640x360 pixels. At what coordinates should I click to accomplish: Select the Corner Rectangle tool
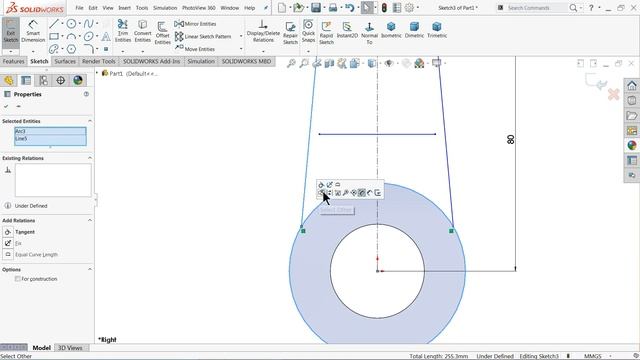click(53, 36)
